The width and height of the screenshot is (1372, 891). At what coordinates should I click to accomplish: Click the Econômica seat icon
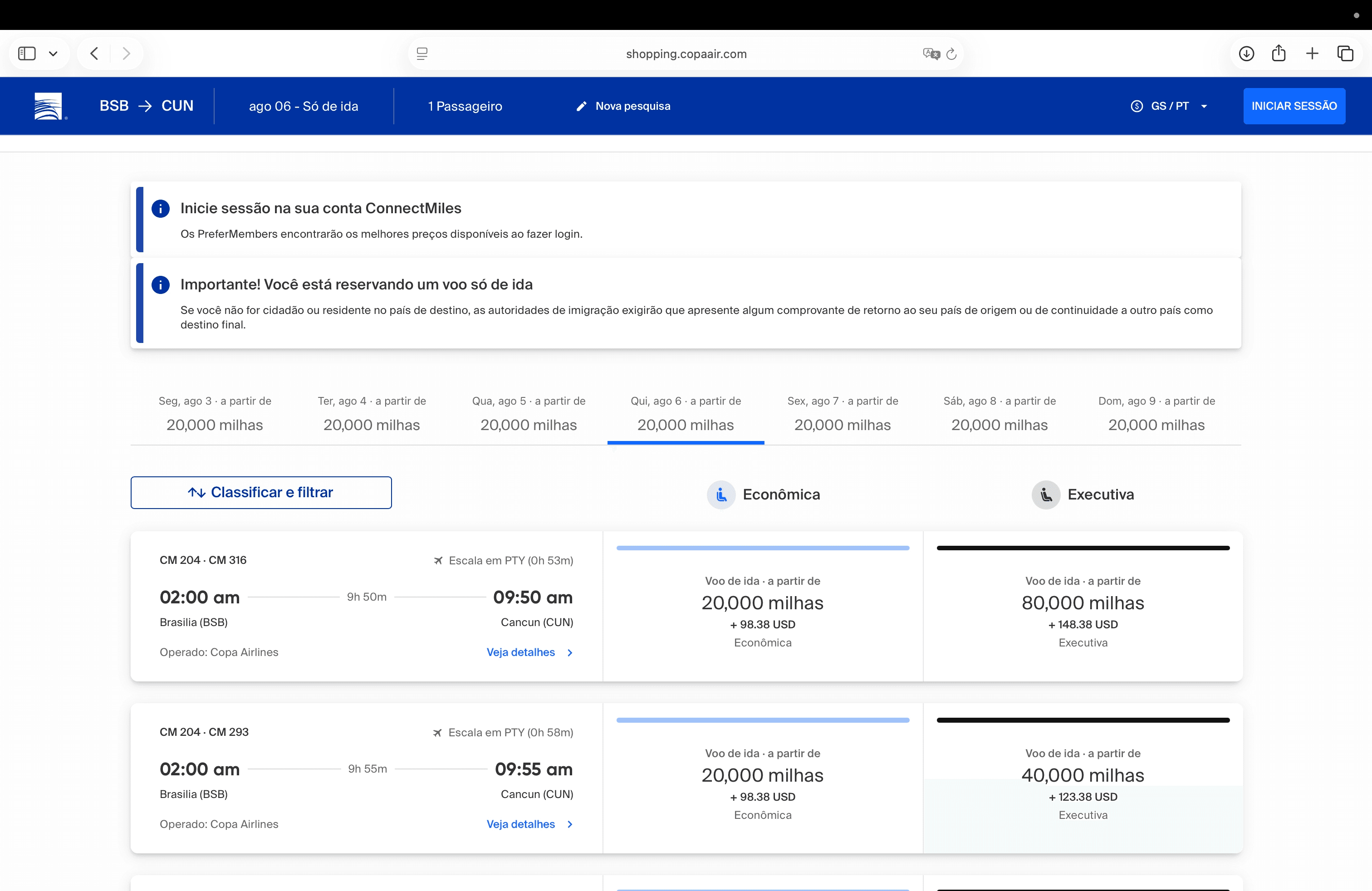click(721, 494)
